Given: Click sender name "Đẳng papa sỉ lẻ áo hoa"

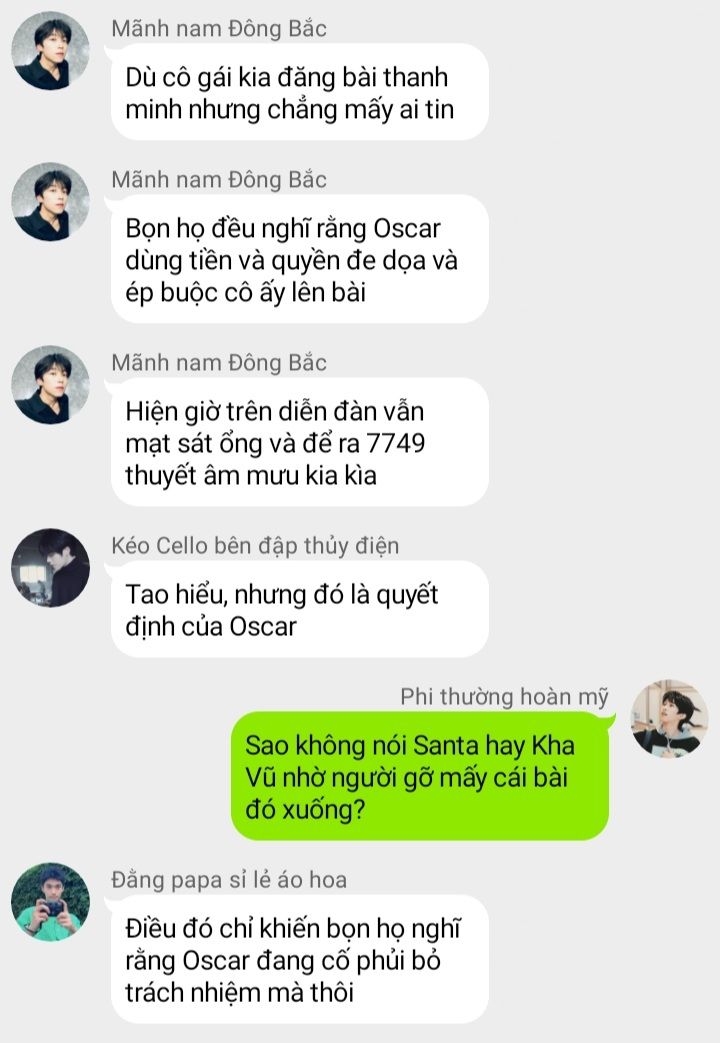Looking at the screenshot, I should pyautogui.click(x=229, y=880).
